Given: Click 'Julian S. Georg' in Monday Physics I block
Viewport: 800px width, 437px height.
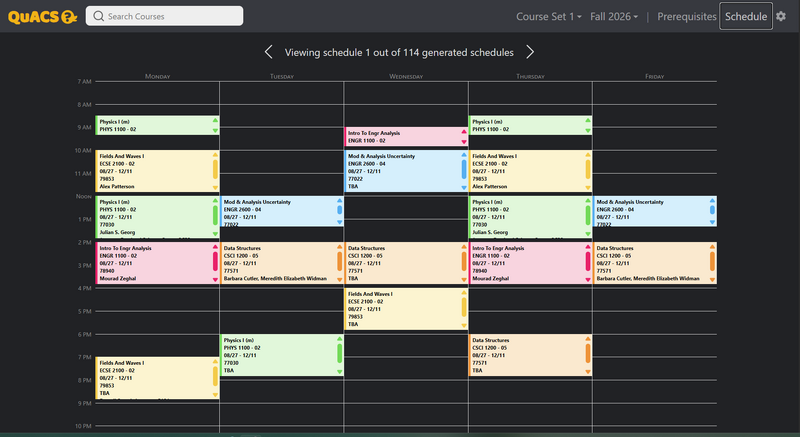Looking at the screenshot, I should 117,232.
